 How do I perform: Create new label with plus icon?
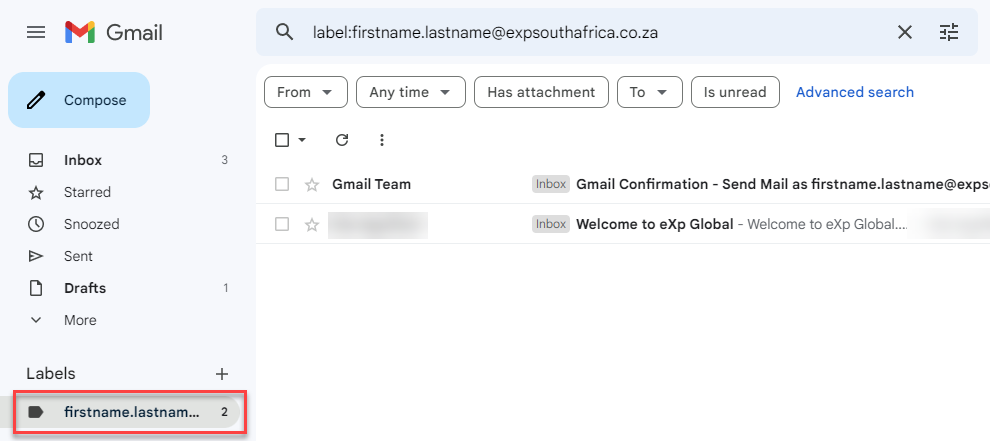tap(222, 374)
